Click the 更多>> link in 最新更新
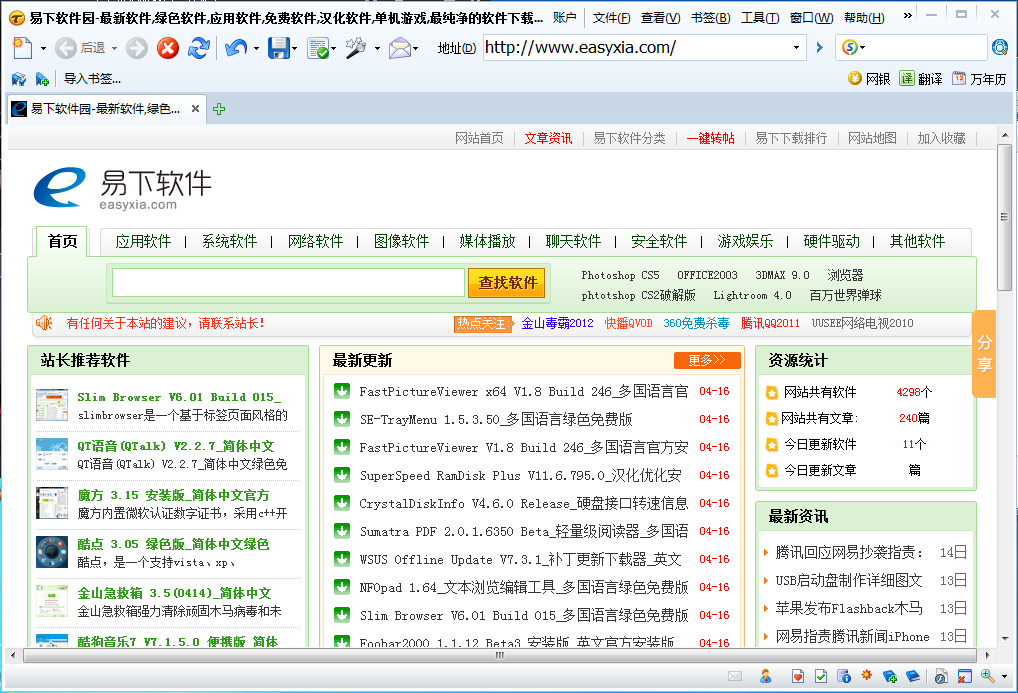This screenshot has height=693, width=1018. [x=706, y=360]
